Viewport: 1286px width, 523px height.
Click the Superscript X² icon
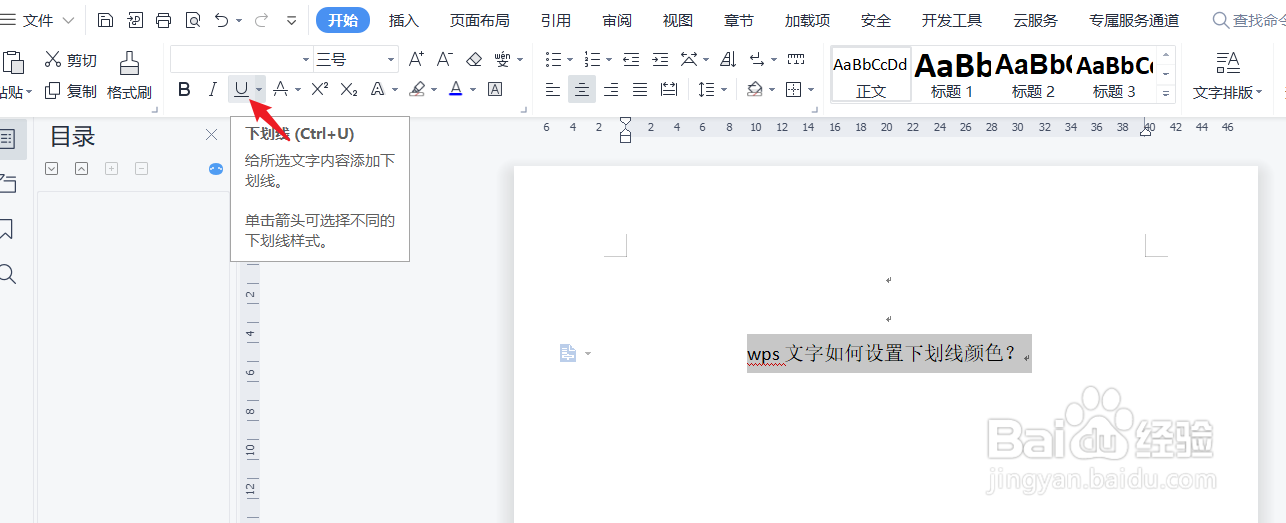click(320, 89)
